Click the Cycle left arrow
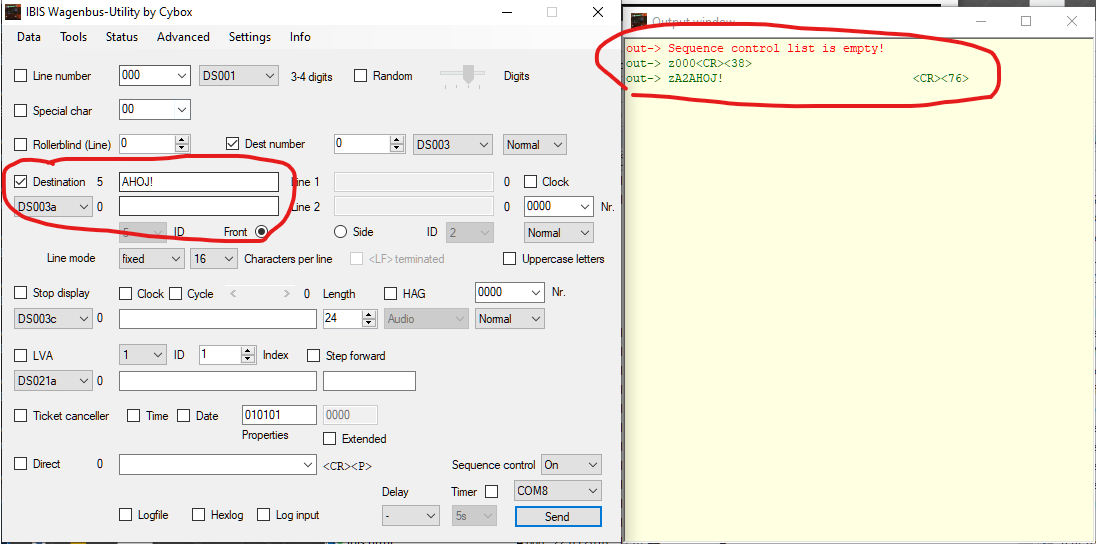Image resolution: width=1096 pixels, height=544 pixels. point(233,294)
